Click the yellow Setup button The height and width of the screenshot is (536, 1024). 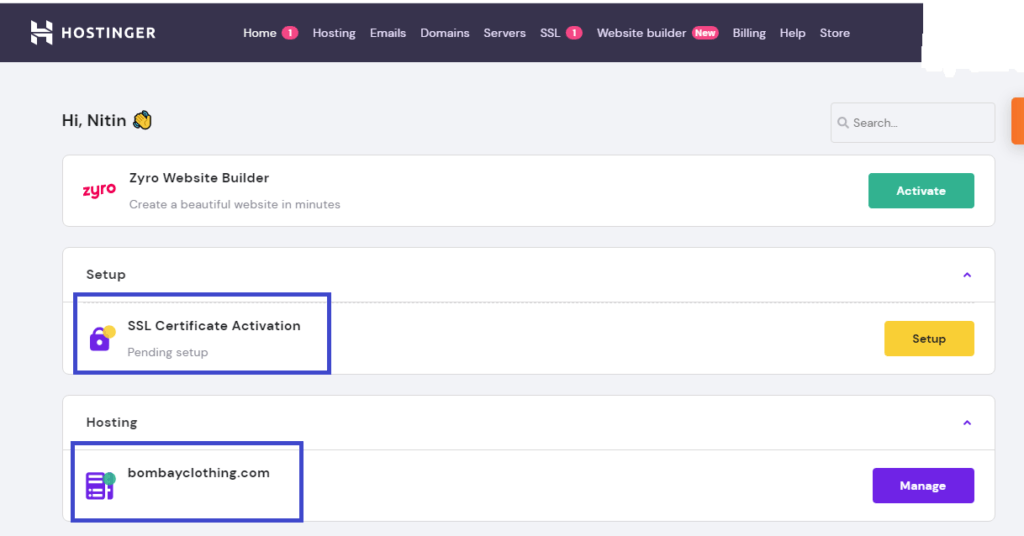pyautogui.click(x=929, y=338)
